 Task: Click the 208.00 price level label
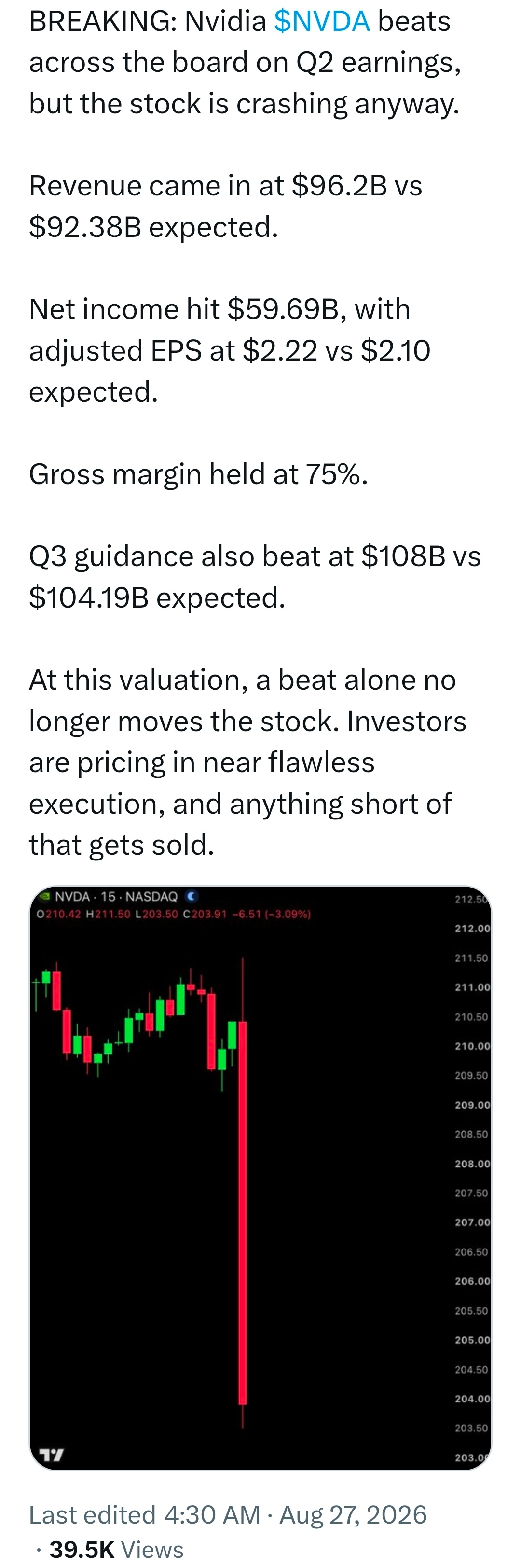pyautogui.click(x=472, y=1163)
